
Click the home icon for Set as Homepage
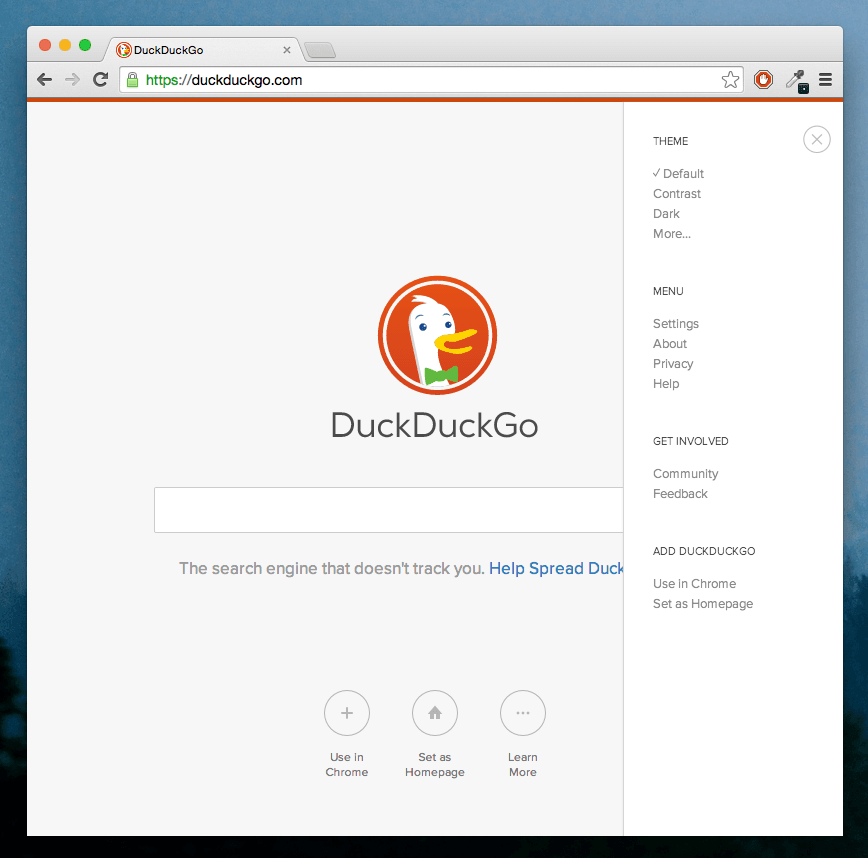point(435,713)
